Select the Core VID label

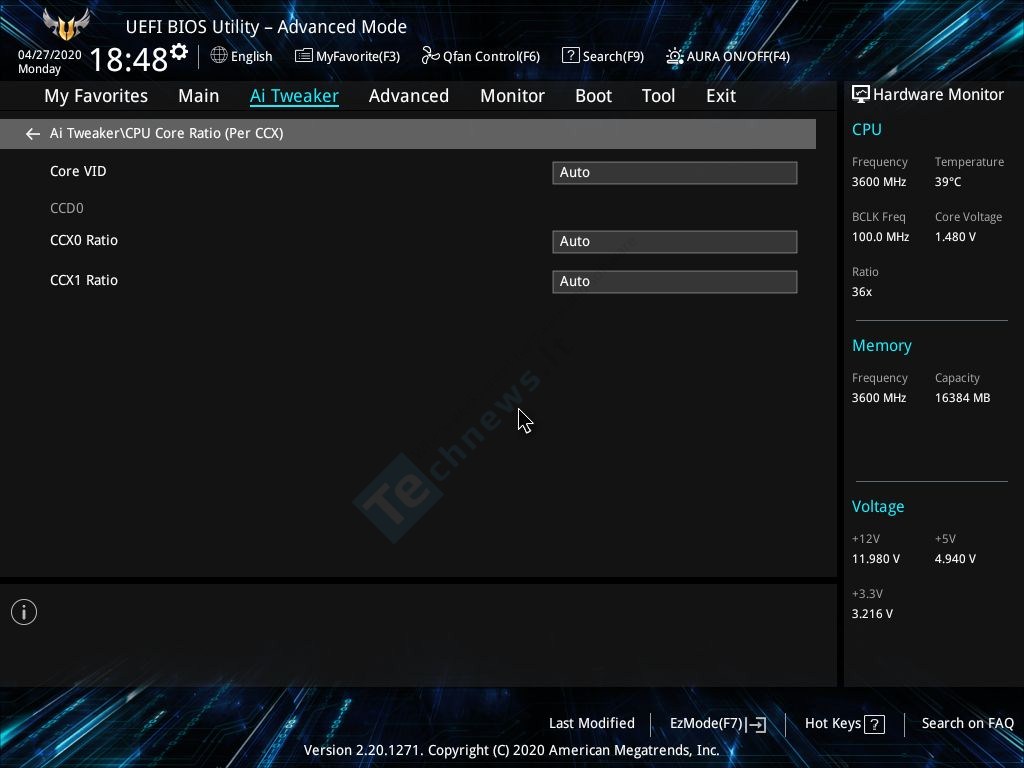pyautogui.click(x=78, y=171)
